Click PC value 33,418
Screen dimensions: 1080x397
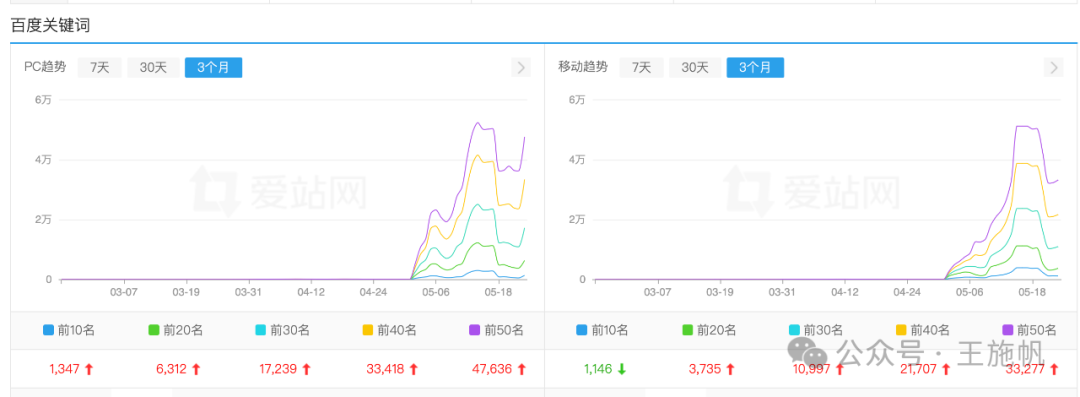[386, 369]
